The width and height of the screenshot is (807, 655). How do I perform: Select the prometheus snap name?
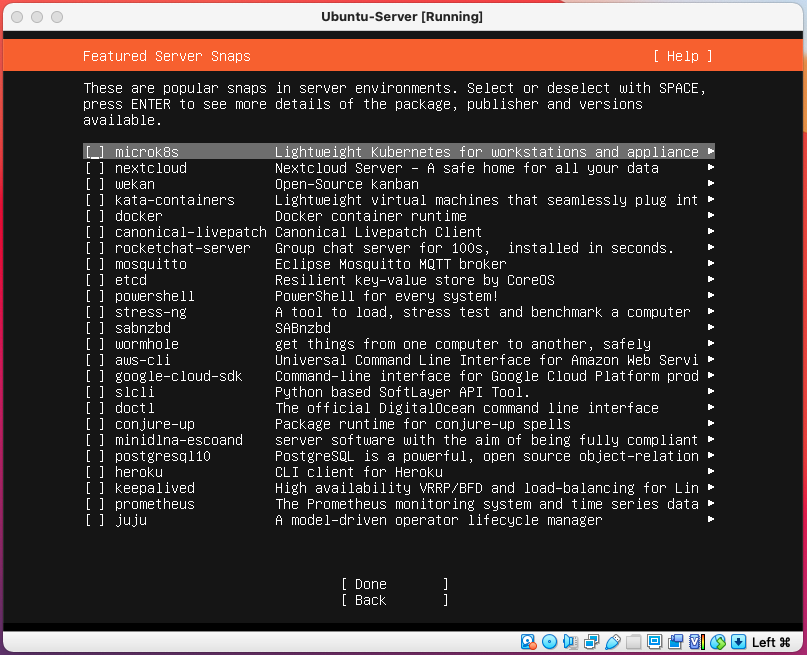pos(155,504)
